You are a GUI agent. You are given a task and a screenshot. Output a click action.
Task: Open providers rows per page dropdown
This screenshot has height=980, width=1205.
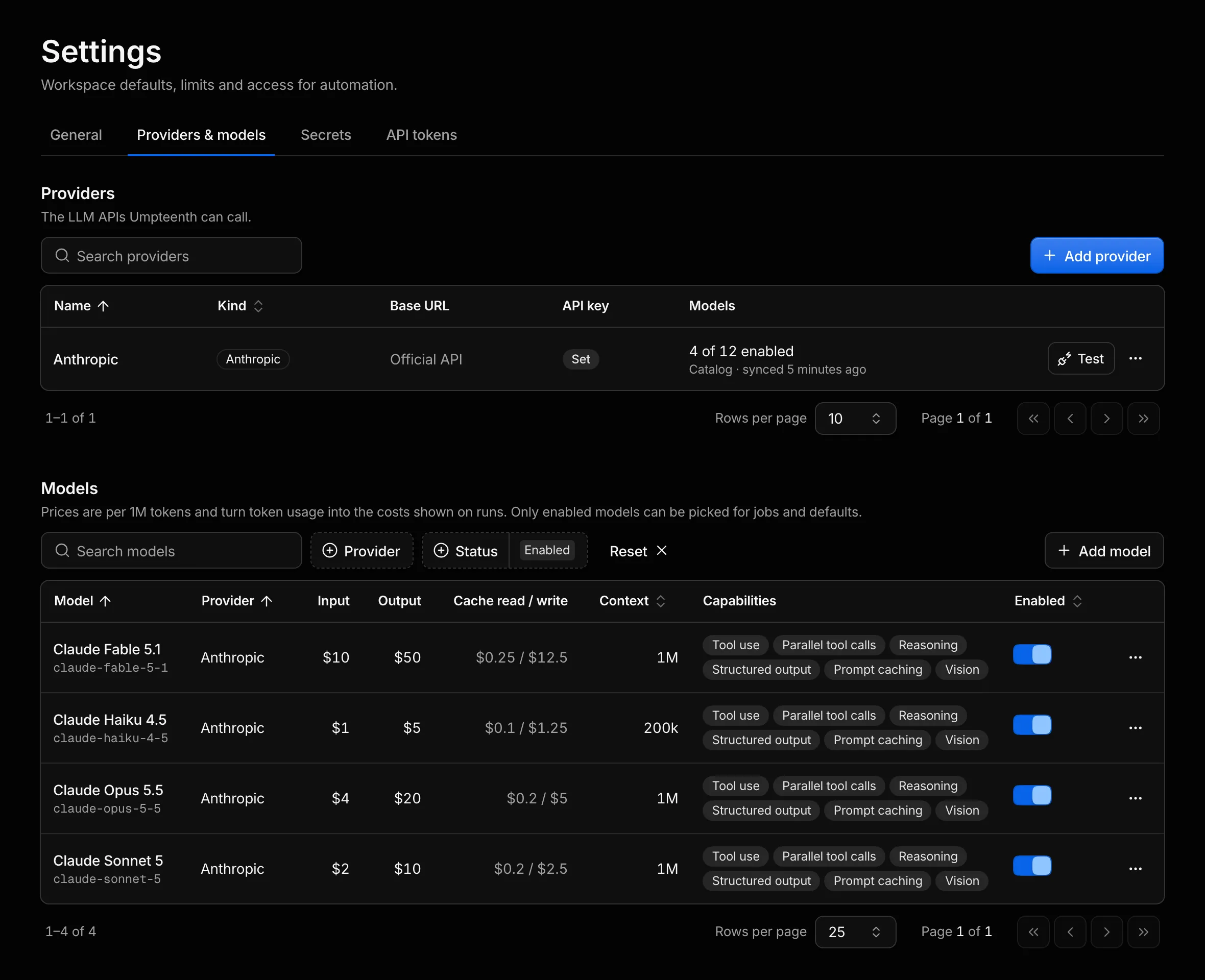tap(855, 419)
